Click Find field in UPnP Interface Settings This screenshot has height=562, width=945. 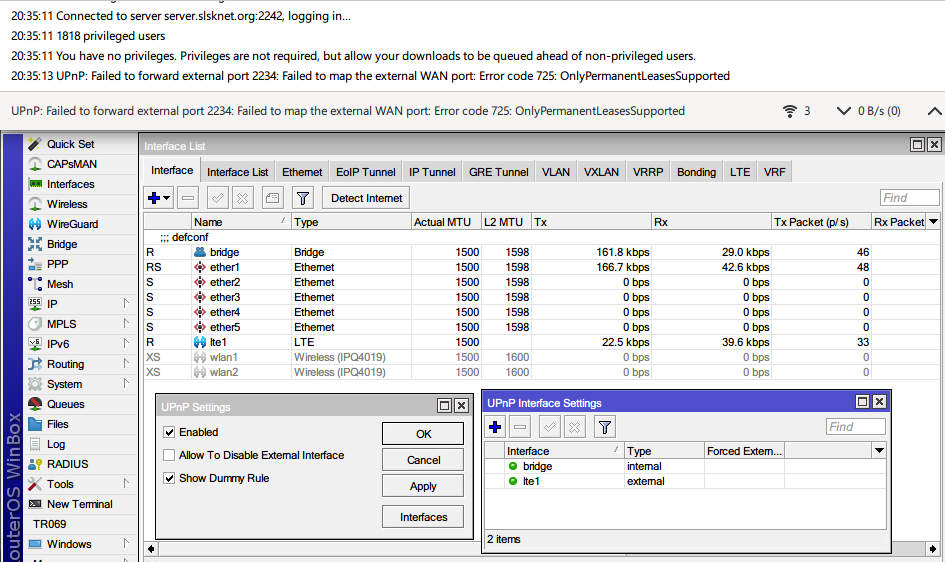856,426
